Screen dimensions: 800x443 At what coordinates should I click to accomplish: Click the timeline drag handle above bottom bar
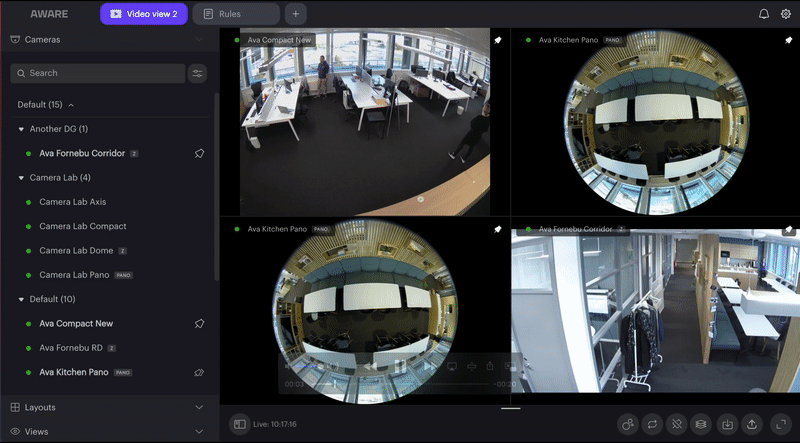click(x=510, y=408)
